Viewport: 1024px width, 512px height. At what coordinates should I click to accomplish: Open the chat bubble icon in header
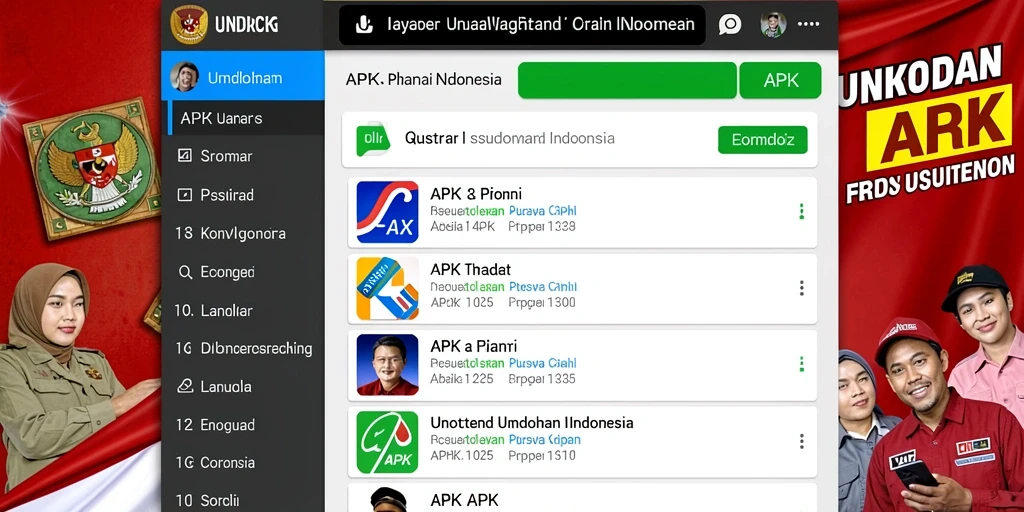click(x=729, y=25)
